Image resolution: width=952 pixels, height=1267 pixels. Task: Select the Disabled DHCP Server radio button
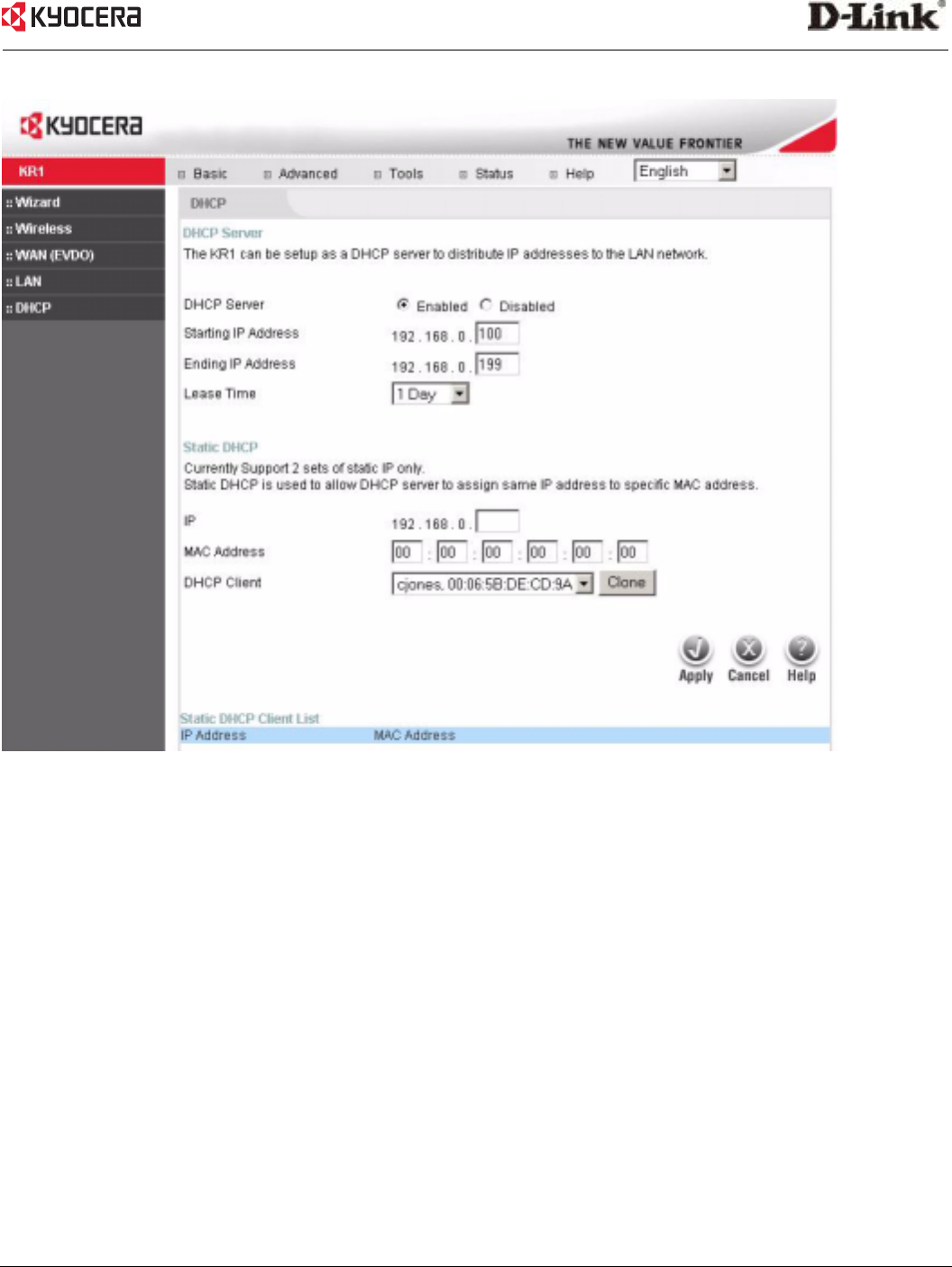[486, 305]
